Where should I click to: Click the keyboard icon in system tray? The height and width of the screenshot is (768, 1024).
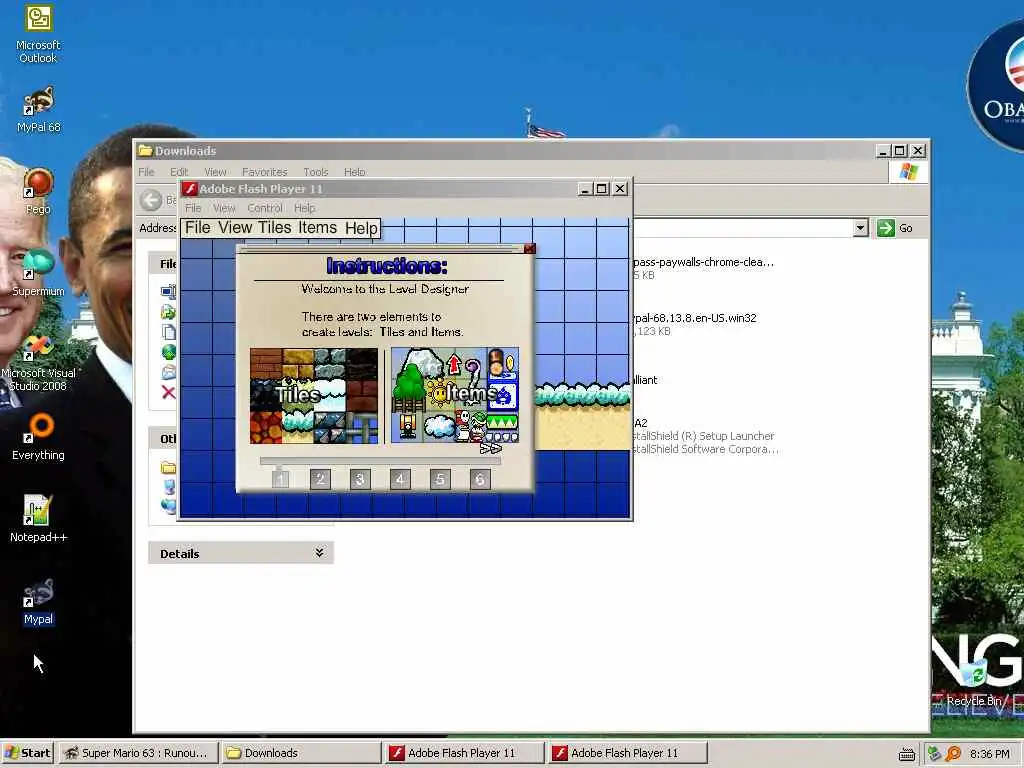906,754
